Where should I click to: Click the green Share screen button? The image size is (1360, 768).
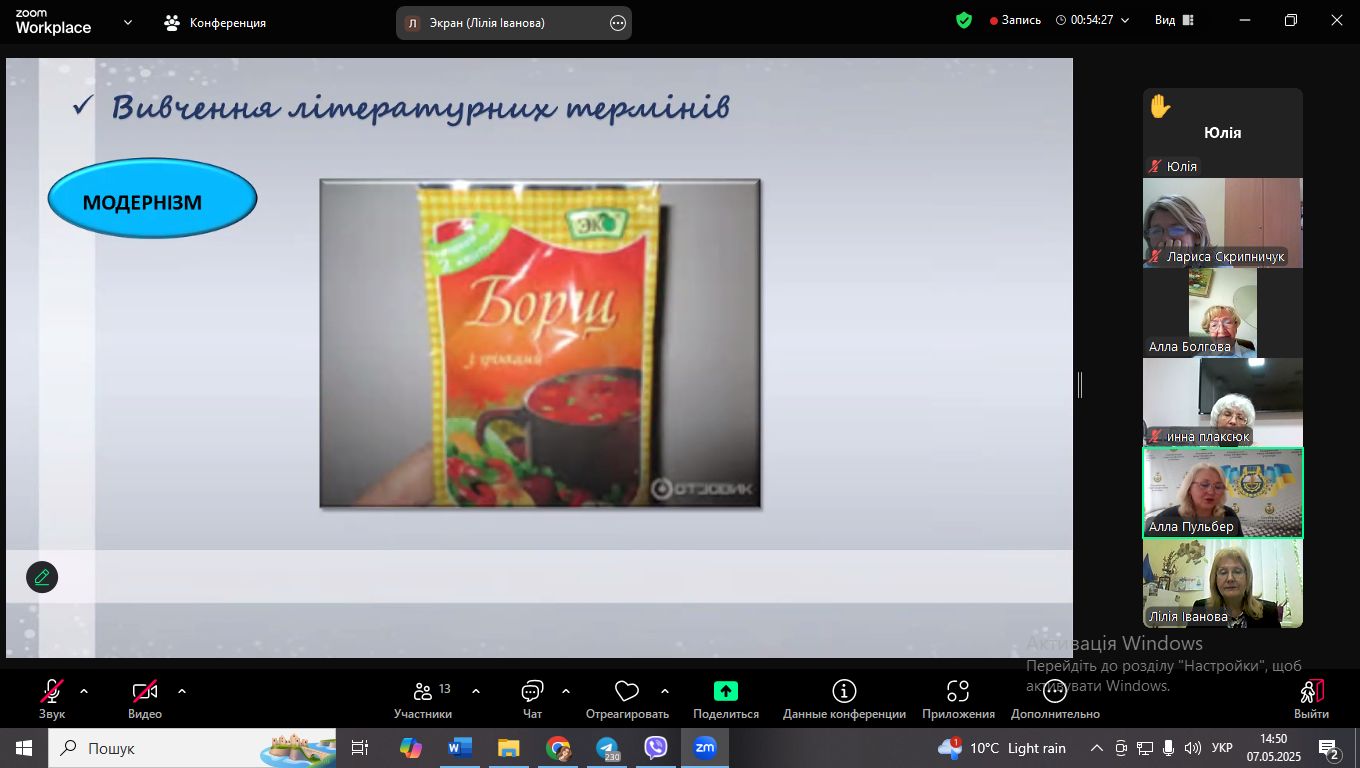(x=725, y=699)
